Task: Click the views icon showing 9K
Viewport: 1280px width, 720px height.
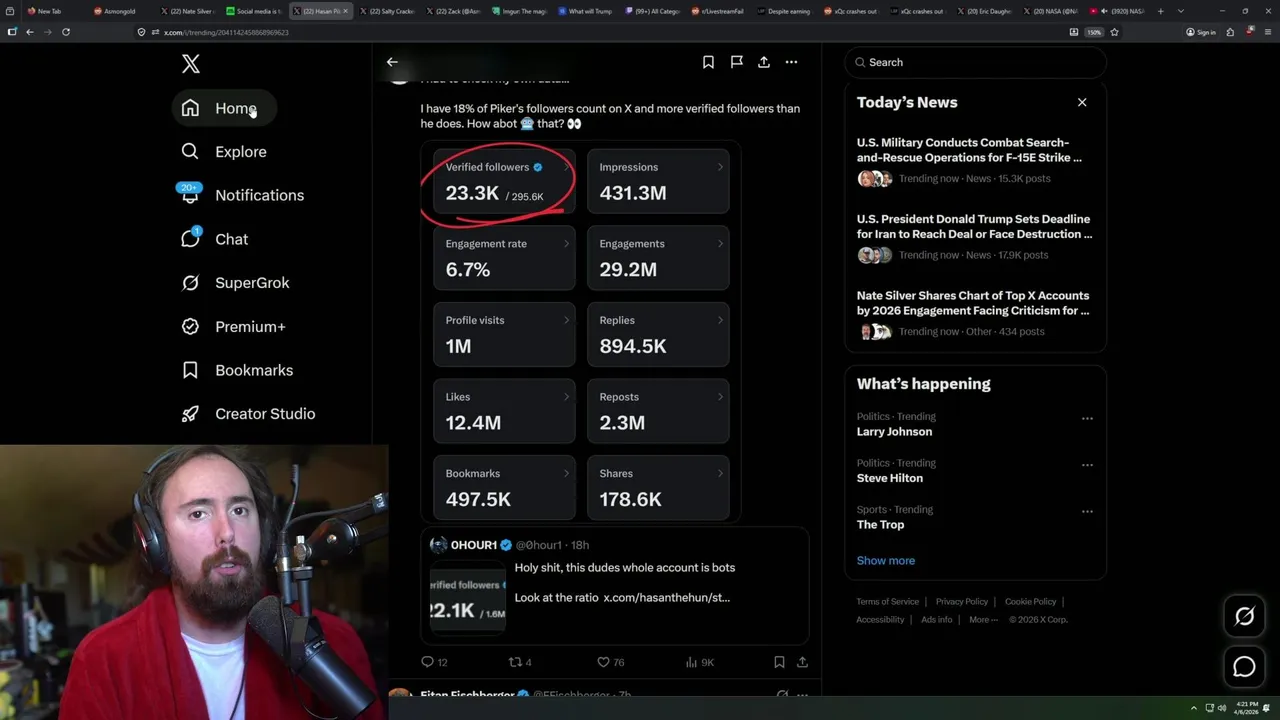Action: coord(691,662)
